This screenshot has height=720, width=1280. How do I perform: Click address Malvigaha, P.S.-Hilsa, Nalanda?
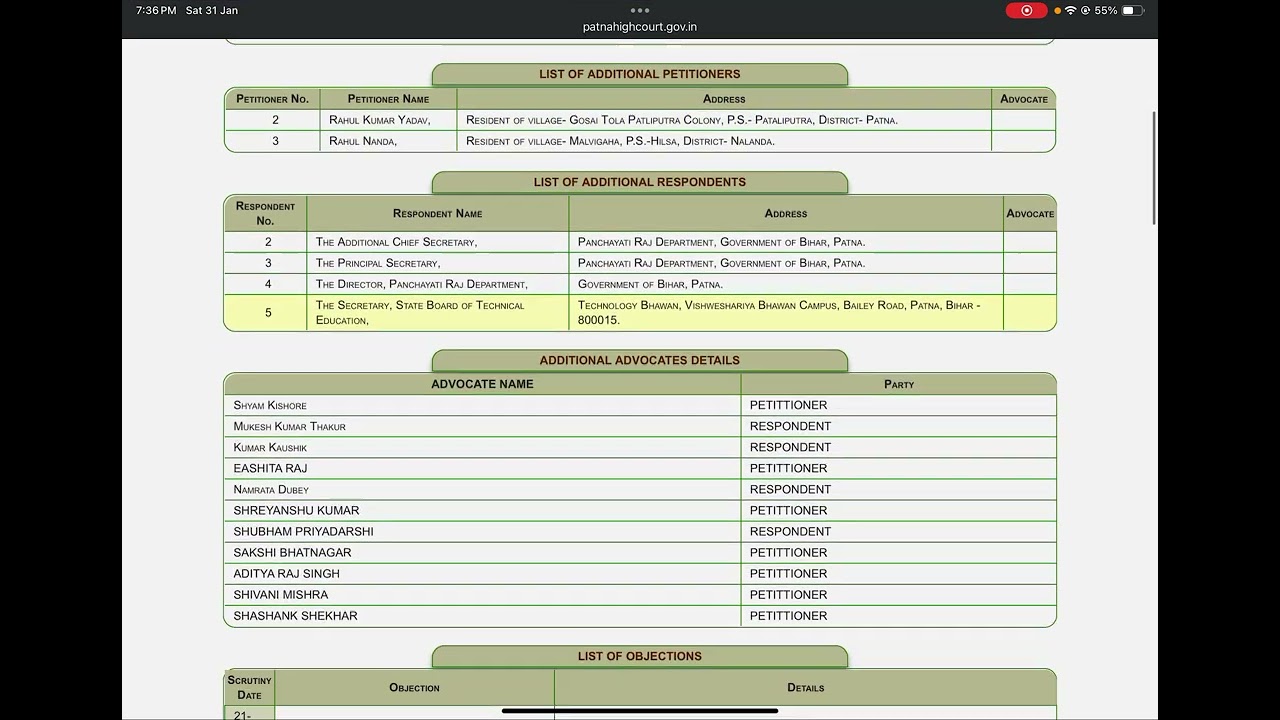(x=620, y=141)
